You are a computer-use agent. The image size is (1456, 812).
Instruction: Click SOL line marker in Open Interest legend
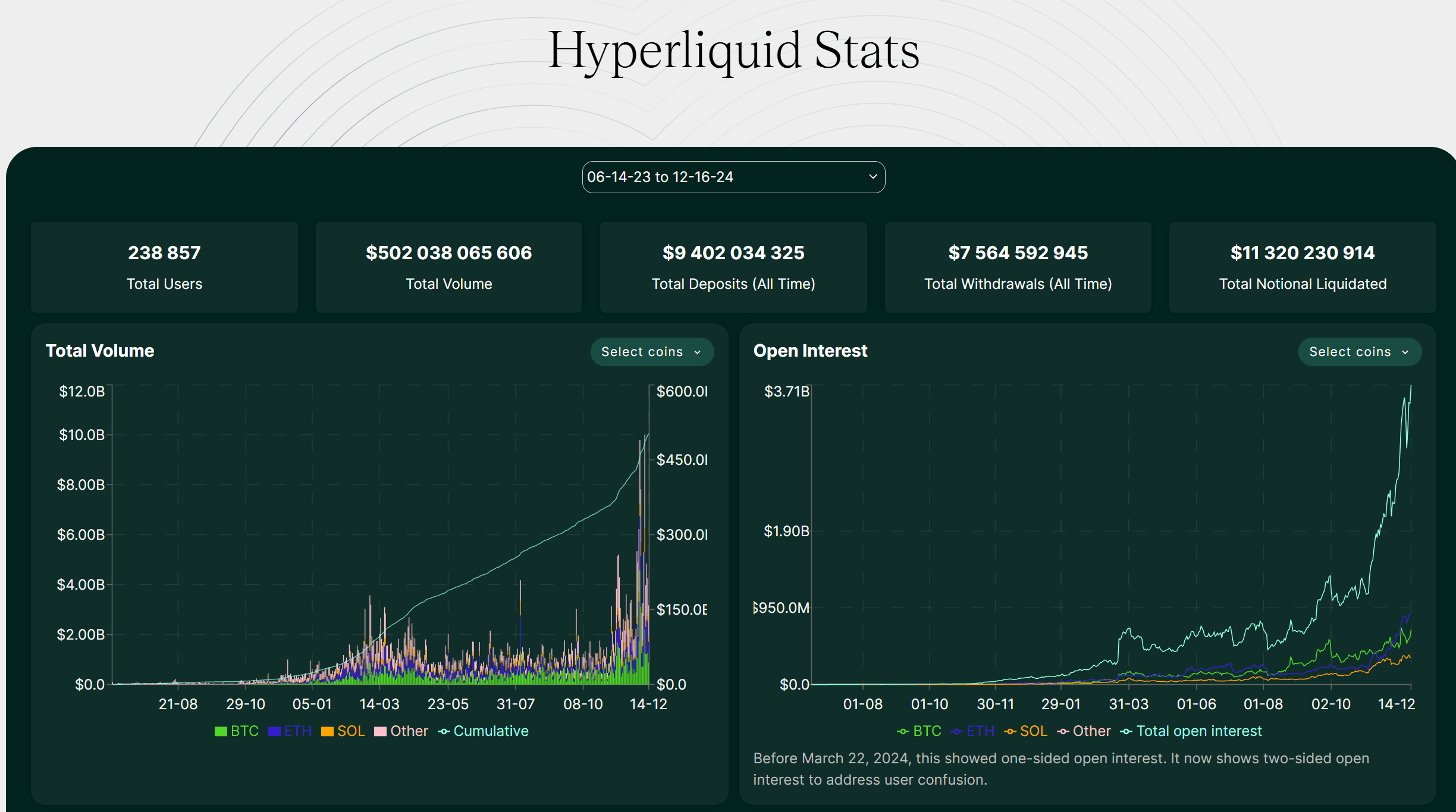click(x=1010, y=731)
